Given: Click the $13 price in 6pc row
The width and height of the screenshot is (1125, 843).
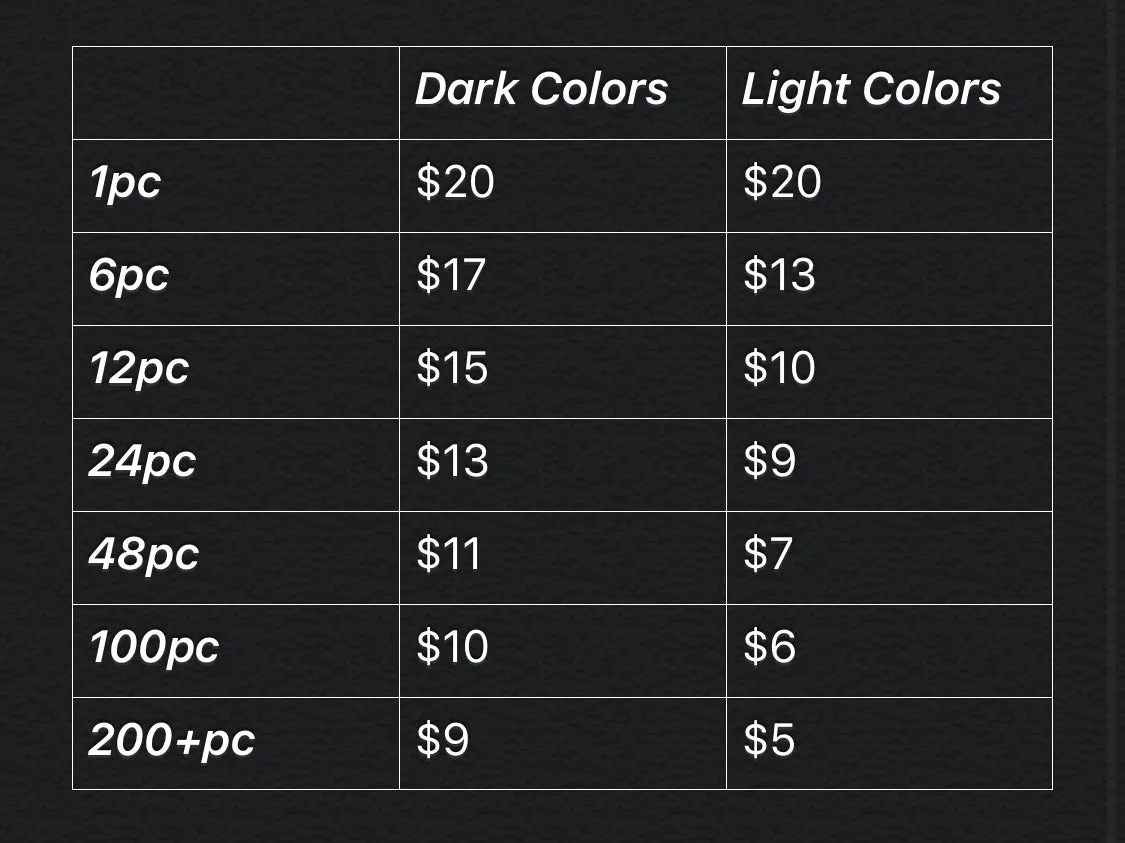Looking at the screenshot, I should [x=779, y=275].
